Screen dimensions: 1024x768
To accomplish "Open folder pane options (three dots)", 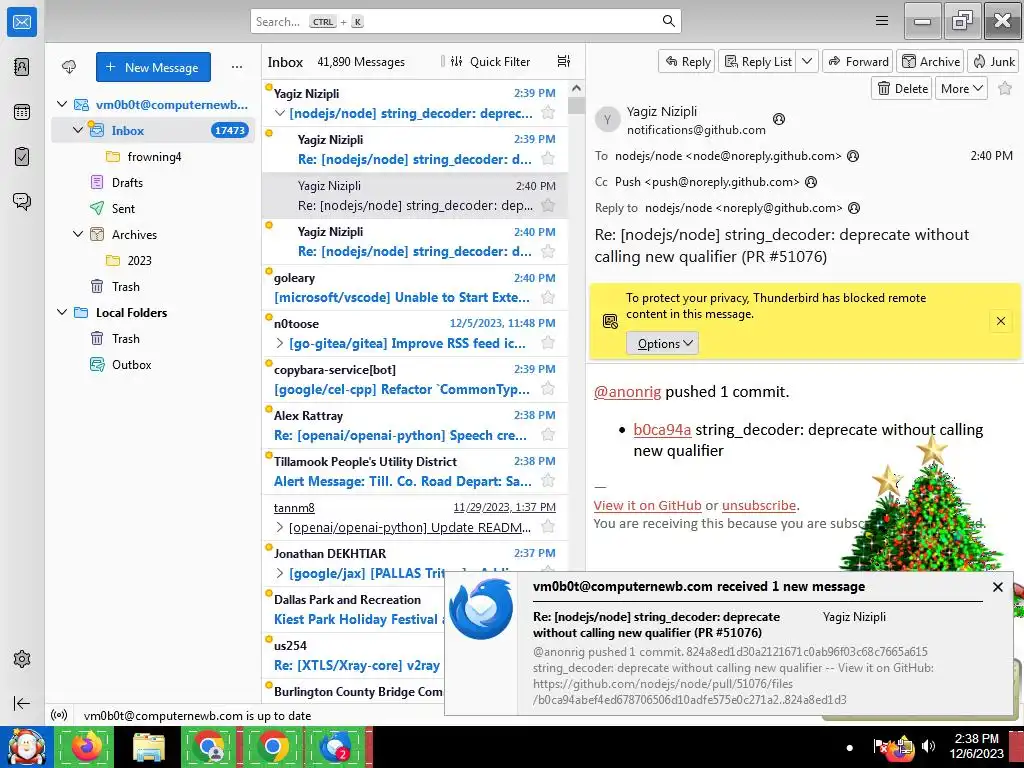I will click(236, 67).
